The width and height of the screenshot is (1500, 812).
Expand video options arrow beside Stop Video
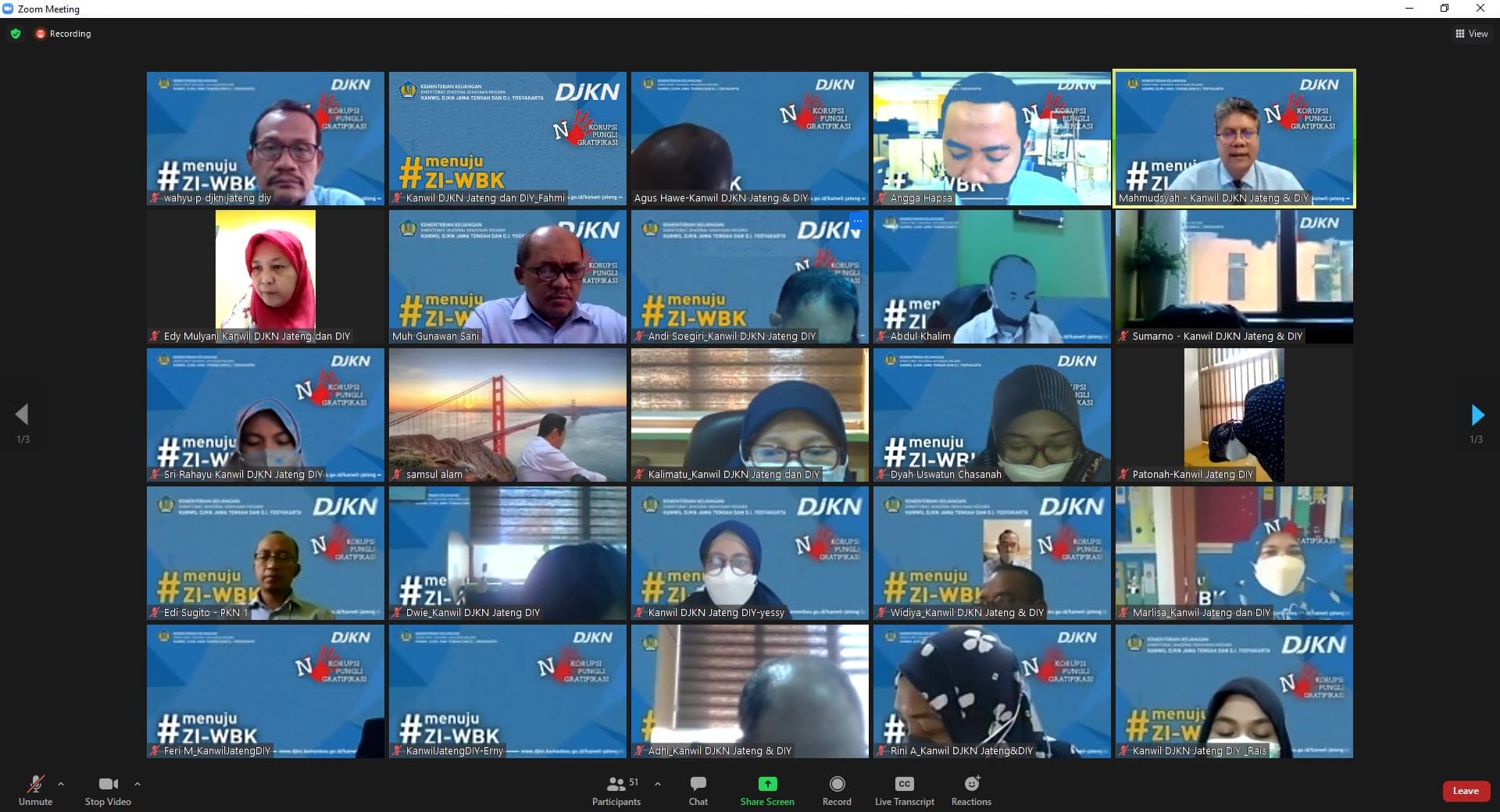tap(137, 784)
